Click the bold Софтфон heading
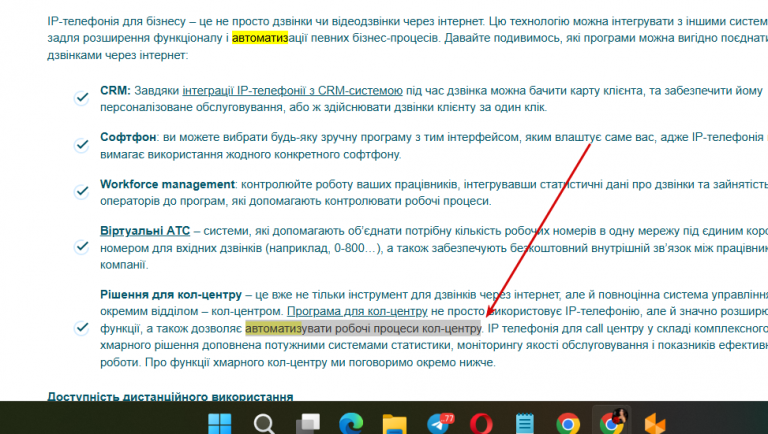 point(128,137)
